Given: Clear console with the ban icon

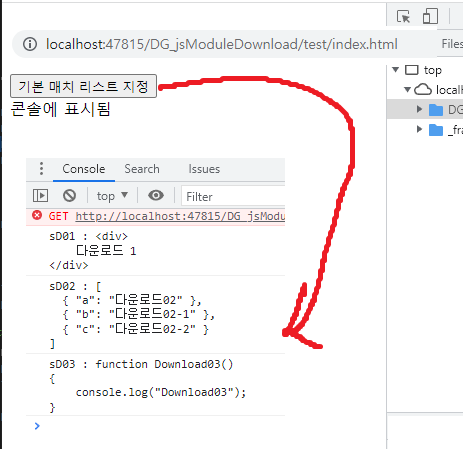Looking at the screenshot, I should pos(69,195).
